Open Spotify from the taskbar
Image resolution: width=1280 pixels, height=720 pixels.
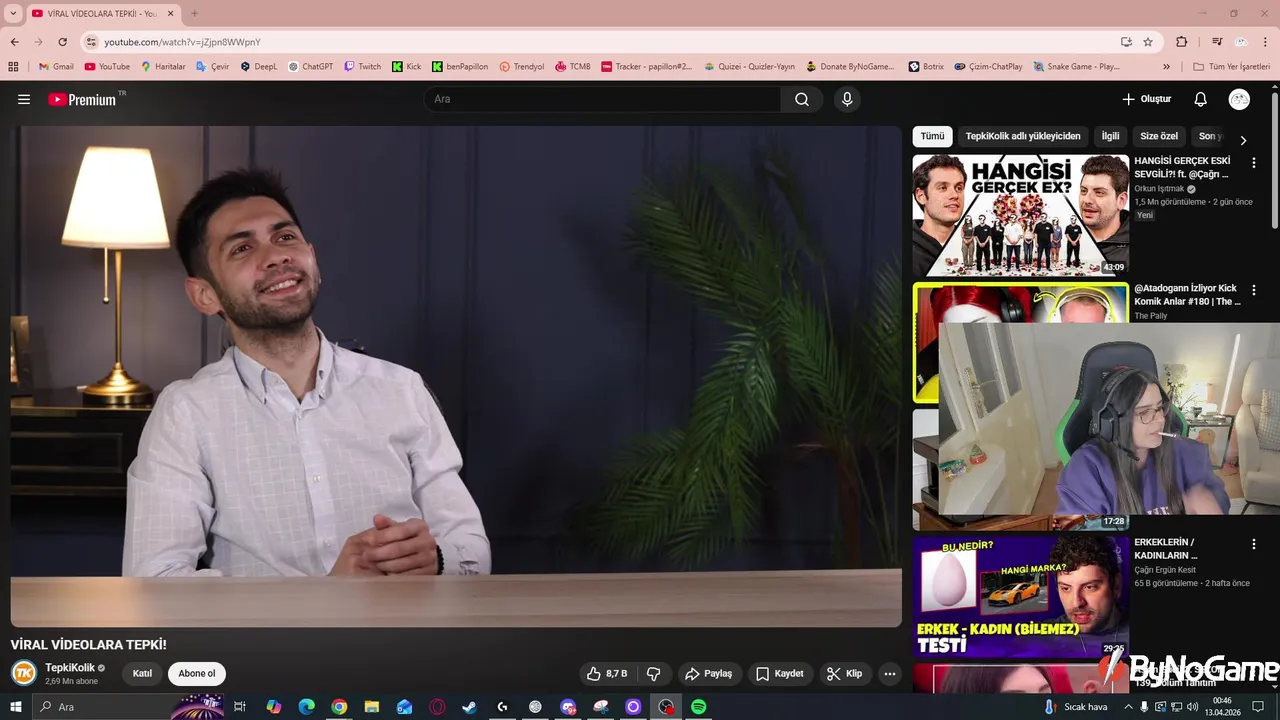point(699,707)
